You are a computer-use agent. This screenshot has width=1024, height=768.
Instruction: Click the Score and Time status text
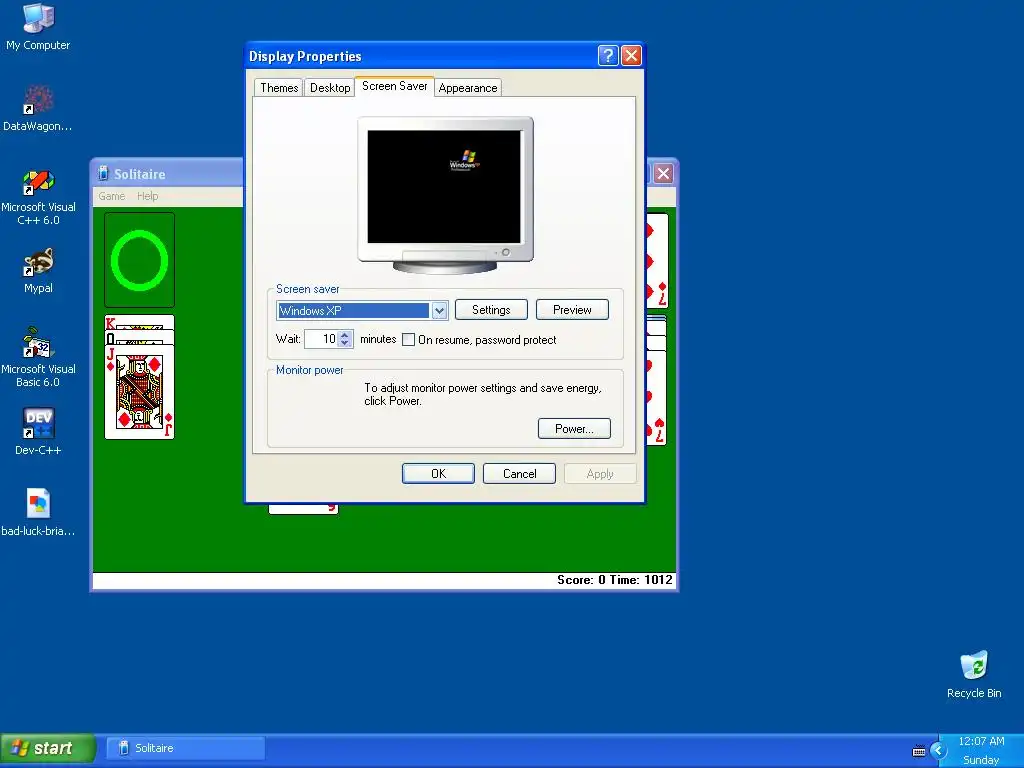(615, 580)
